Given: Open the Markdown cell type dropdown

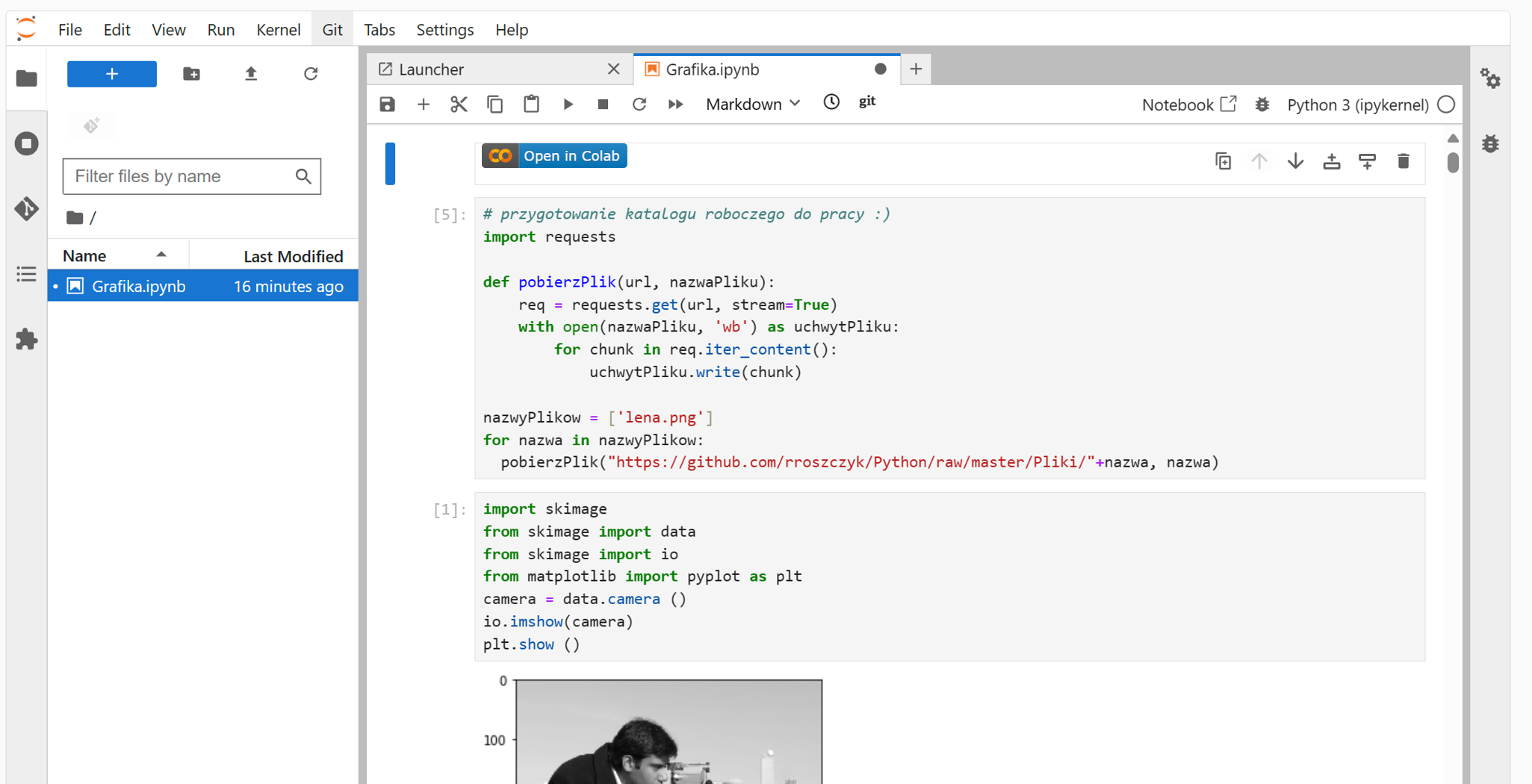Looking at the screenshot, I should 753,105.
